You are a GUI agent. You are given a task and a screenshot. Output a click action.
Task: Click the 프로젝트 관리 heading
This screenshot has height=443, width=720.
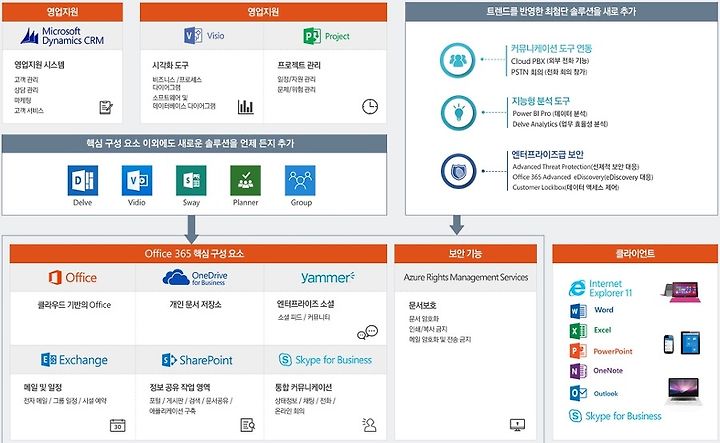tap(299, 65)
